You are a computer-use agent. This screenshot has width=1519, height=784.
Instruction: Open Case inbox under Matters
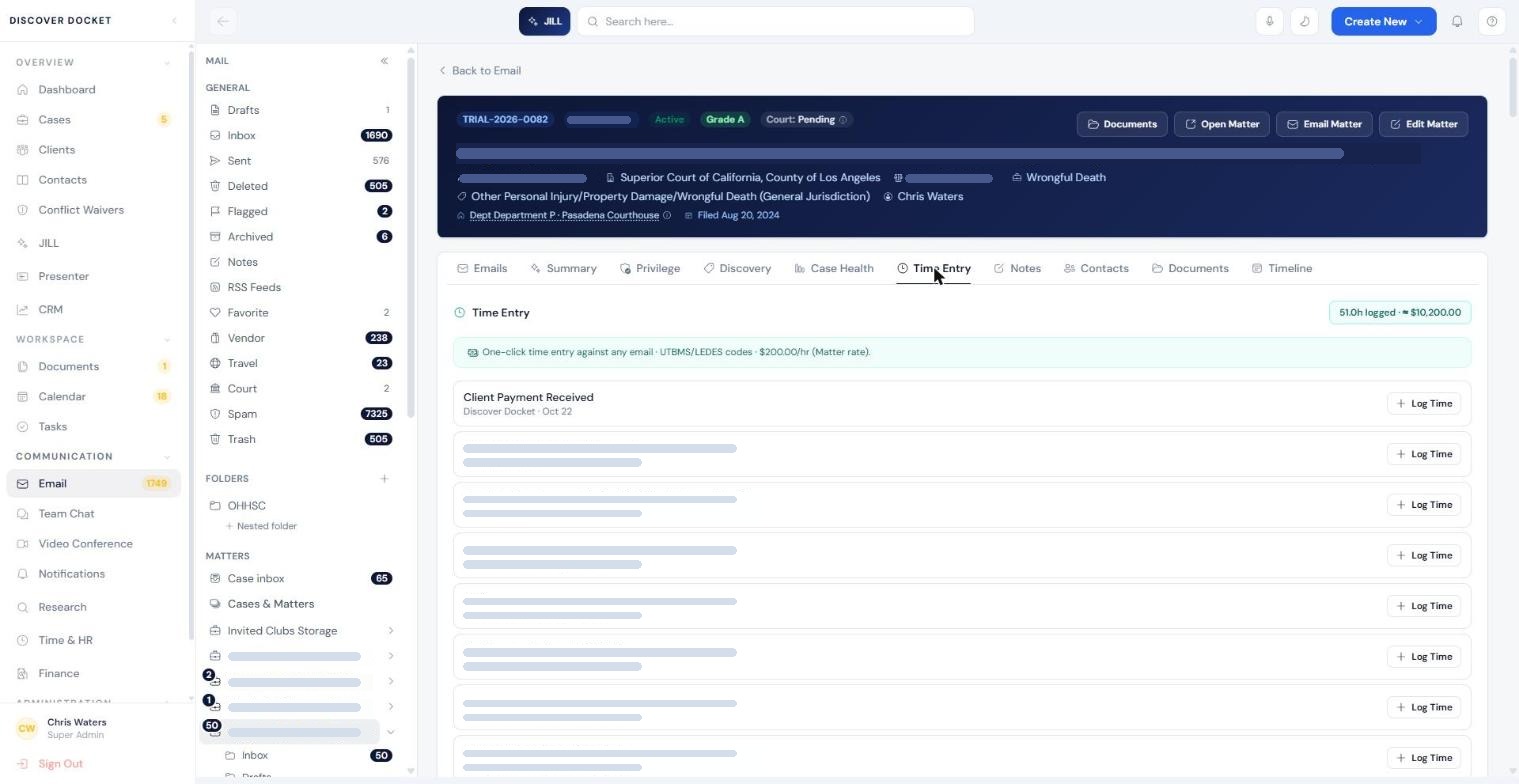pyautogui.click(x=300, y=579)
